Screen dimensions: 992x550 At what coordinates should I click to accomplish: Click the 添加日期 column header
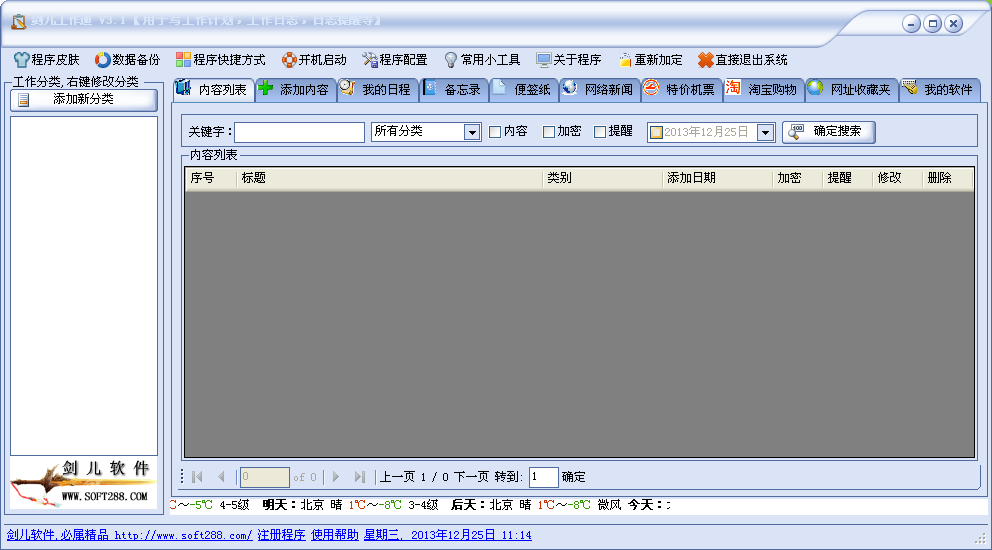(x=717, y=178)
